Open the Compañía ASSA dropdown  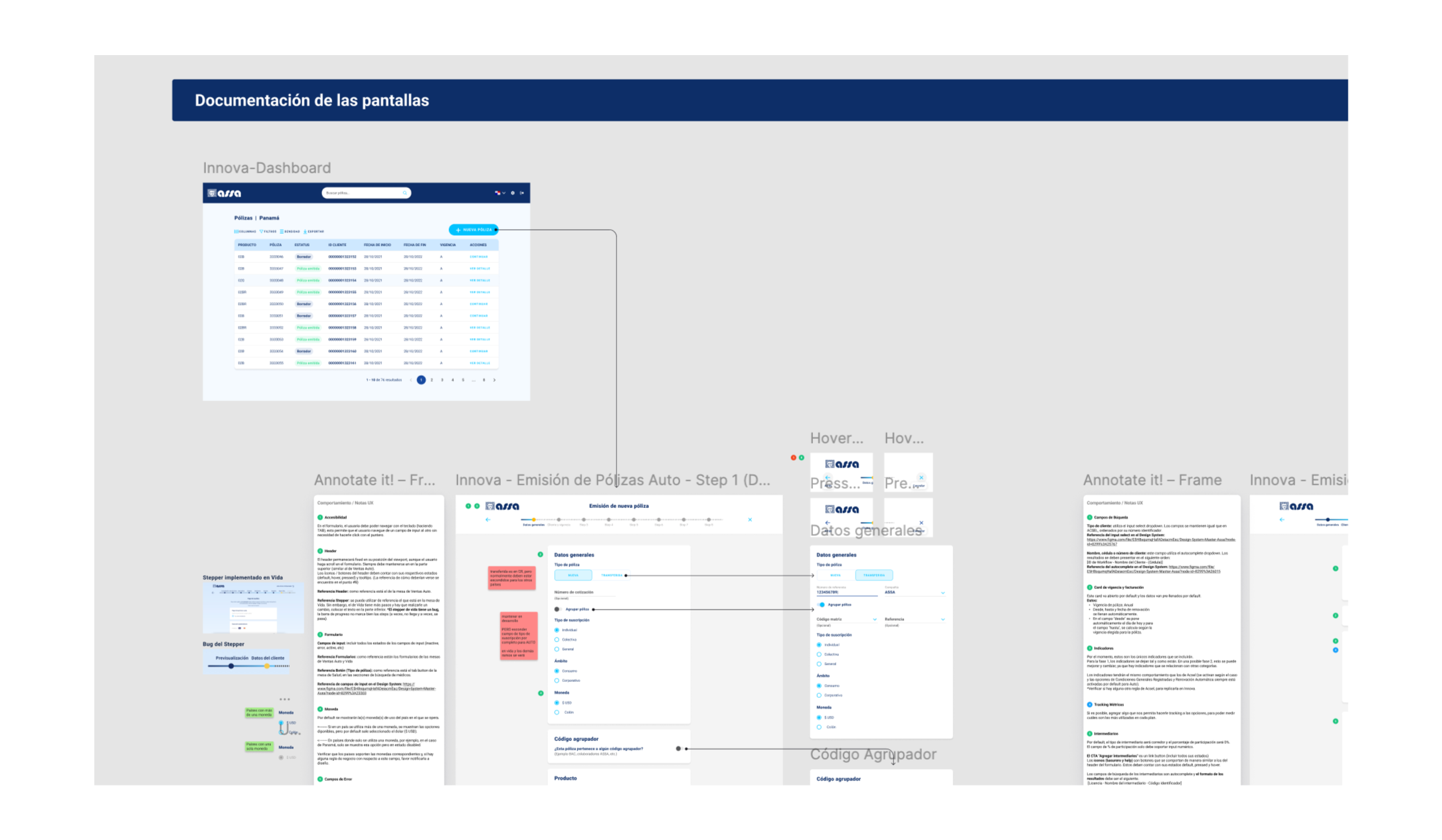click(x=943, y=592)
